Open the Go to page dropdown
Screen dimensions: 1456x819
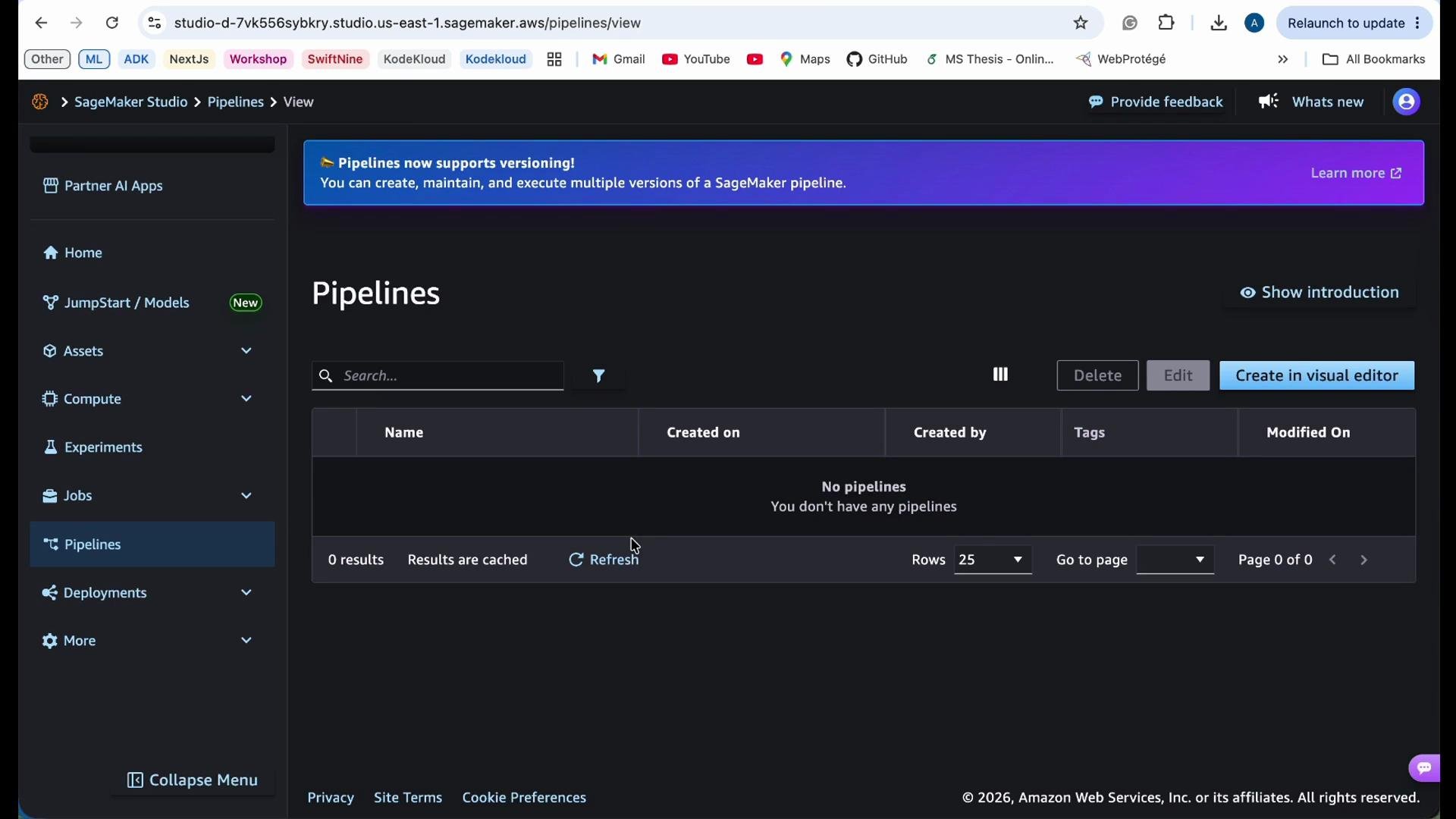click(1175, 560)
